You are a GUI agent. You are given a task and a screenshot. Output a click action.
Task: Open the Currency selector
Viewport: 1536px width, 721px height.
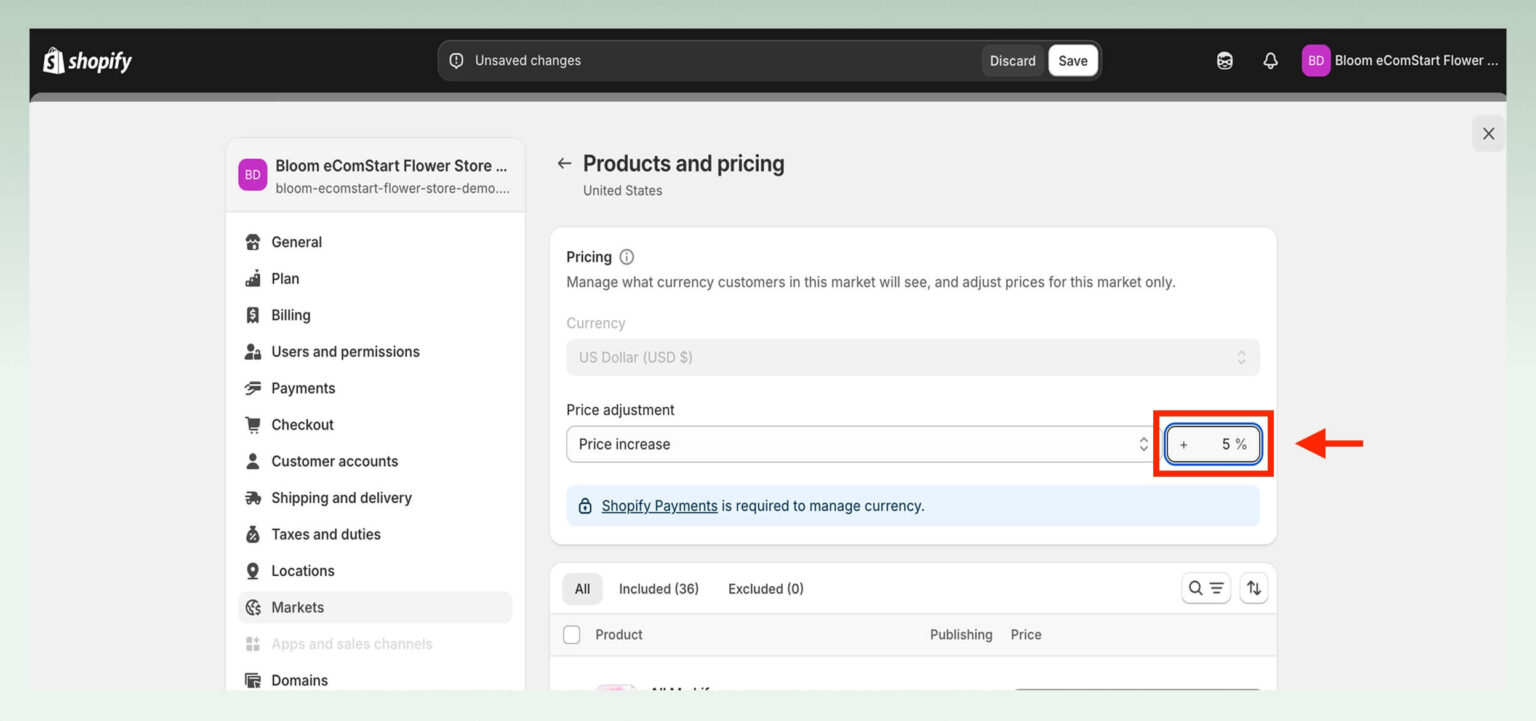click(x=912, y=357)
